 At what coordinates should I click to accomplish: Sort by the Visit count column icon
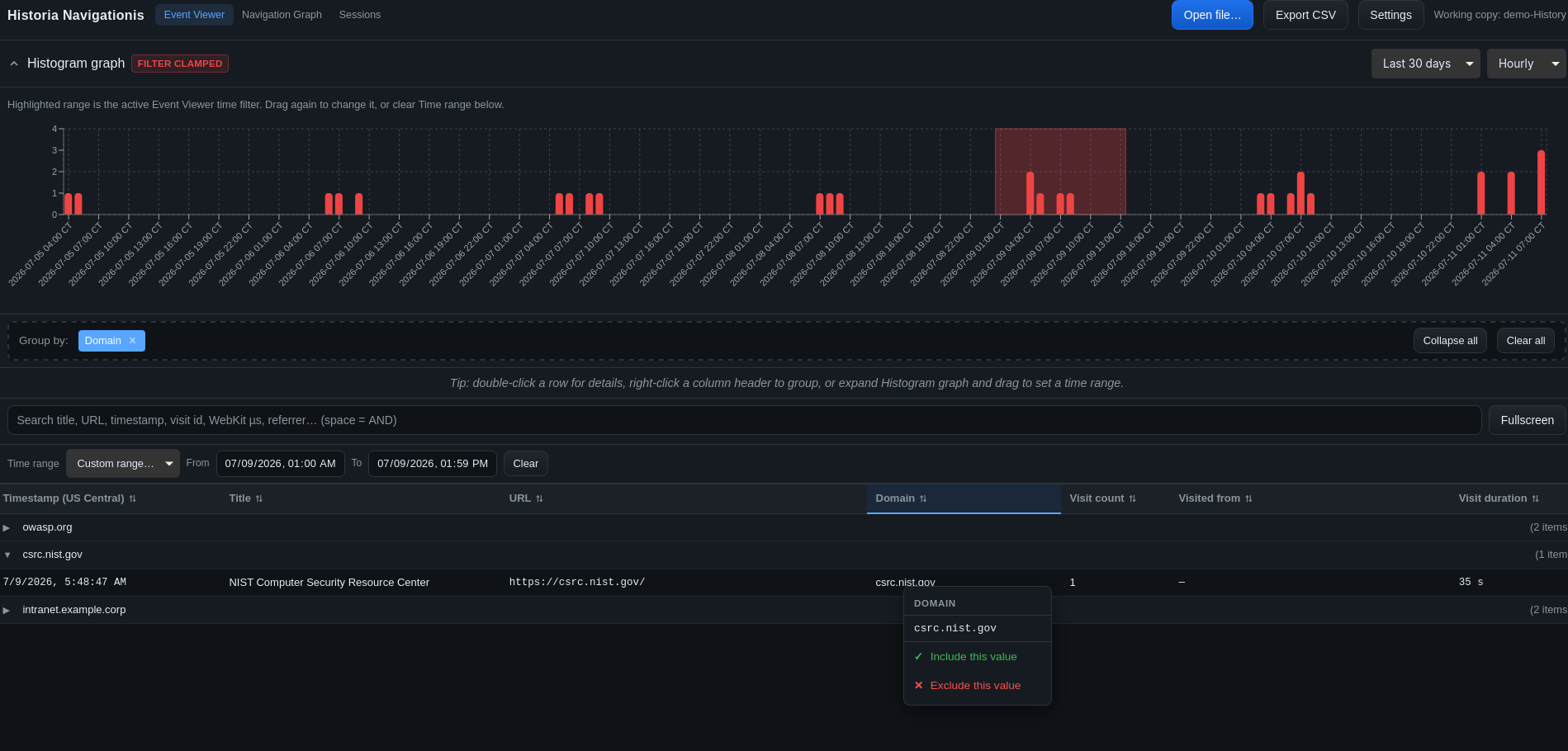tap(1132, 498)
